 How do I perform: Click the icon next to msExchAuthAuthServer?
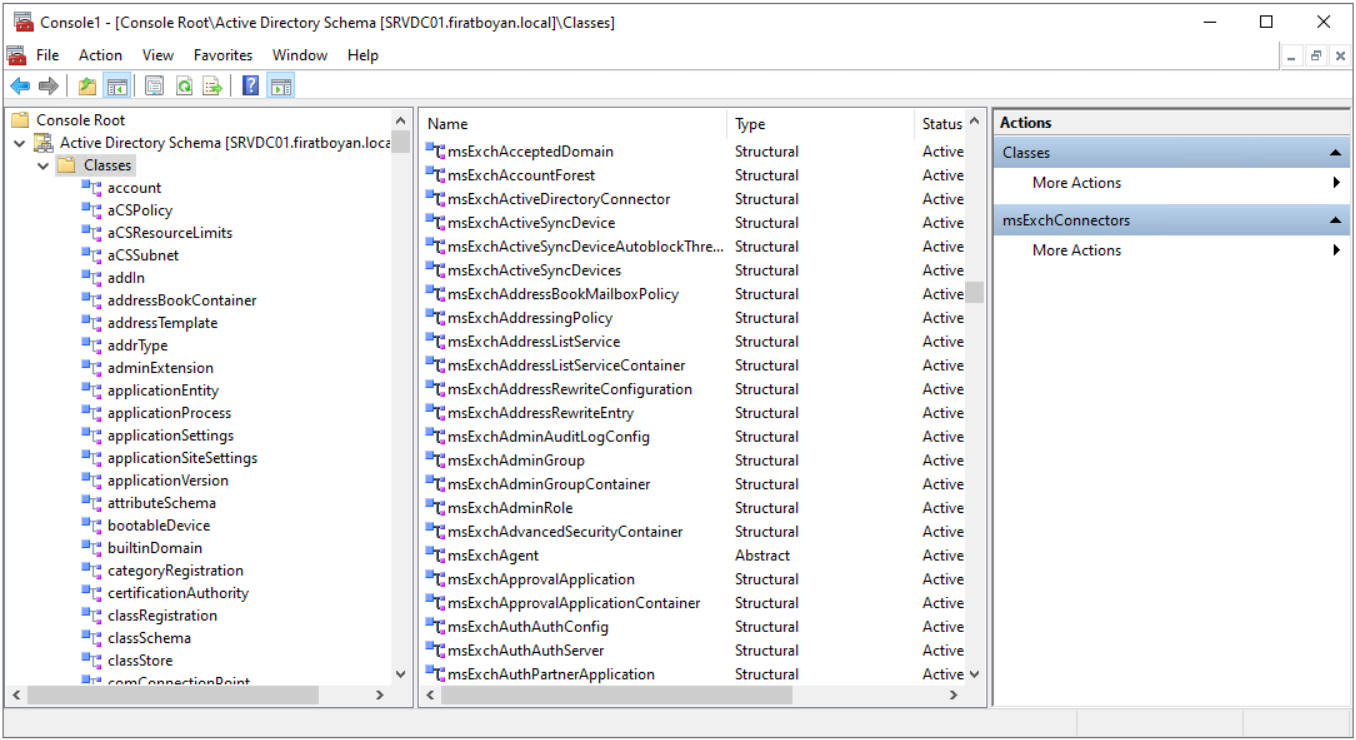435,650
